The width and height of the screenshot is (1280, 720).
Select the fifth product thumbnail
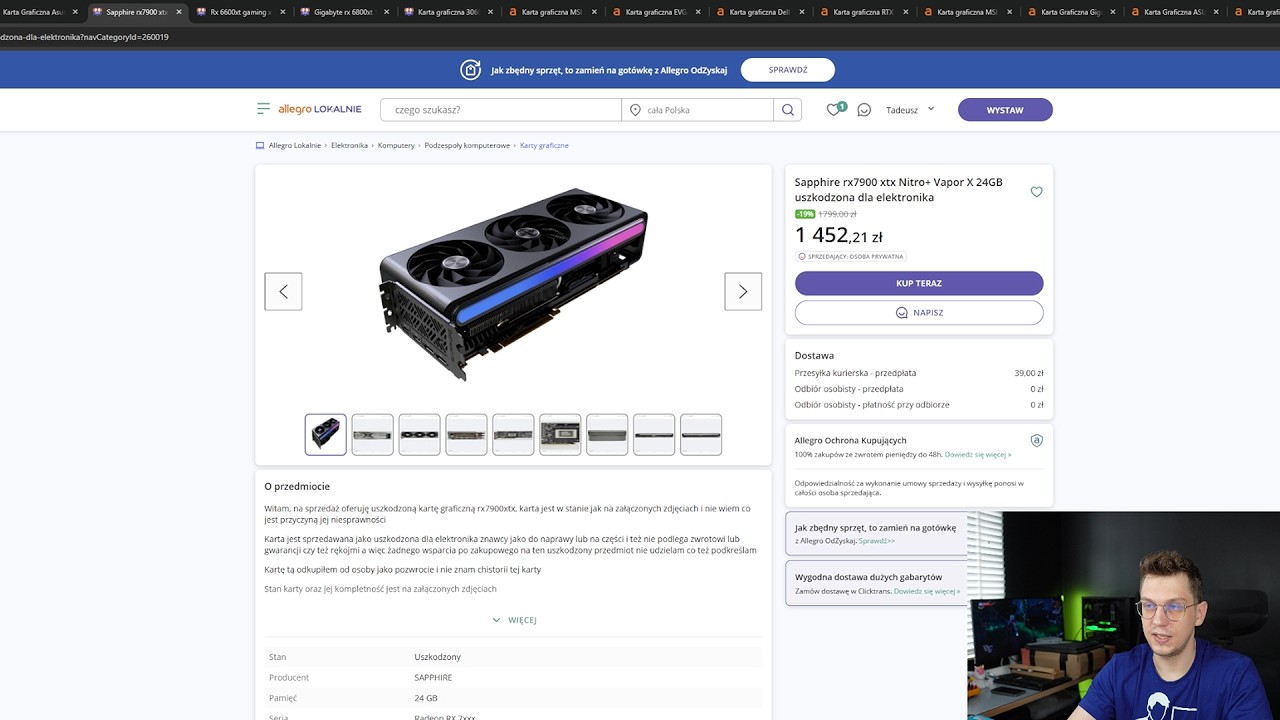click(513, 434)
